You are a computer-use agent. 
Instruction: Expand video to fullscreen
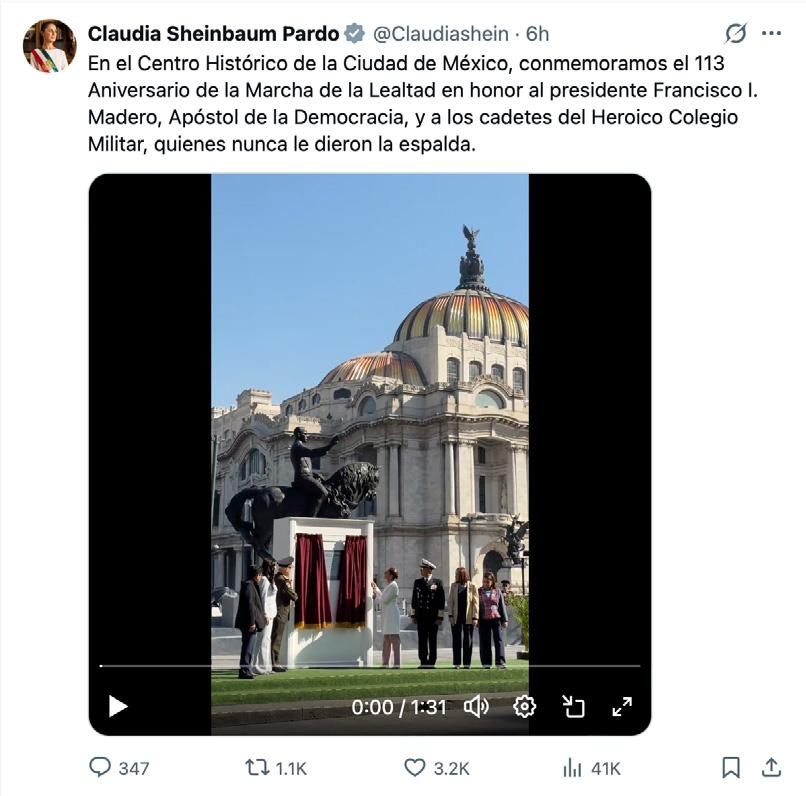[622, 707]
